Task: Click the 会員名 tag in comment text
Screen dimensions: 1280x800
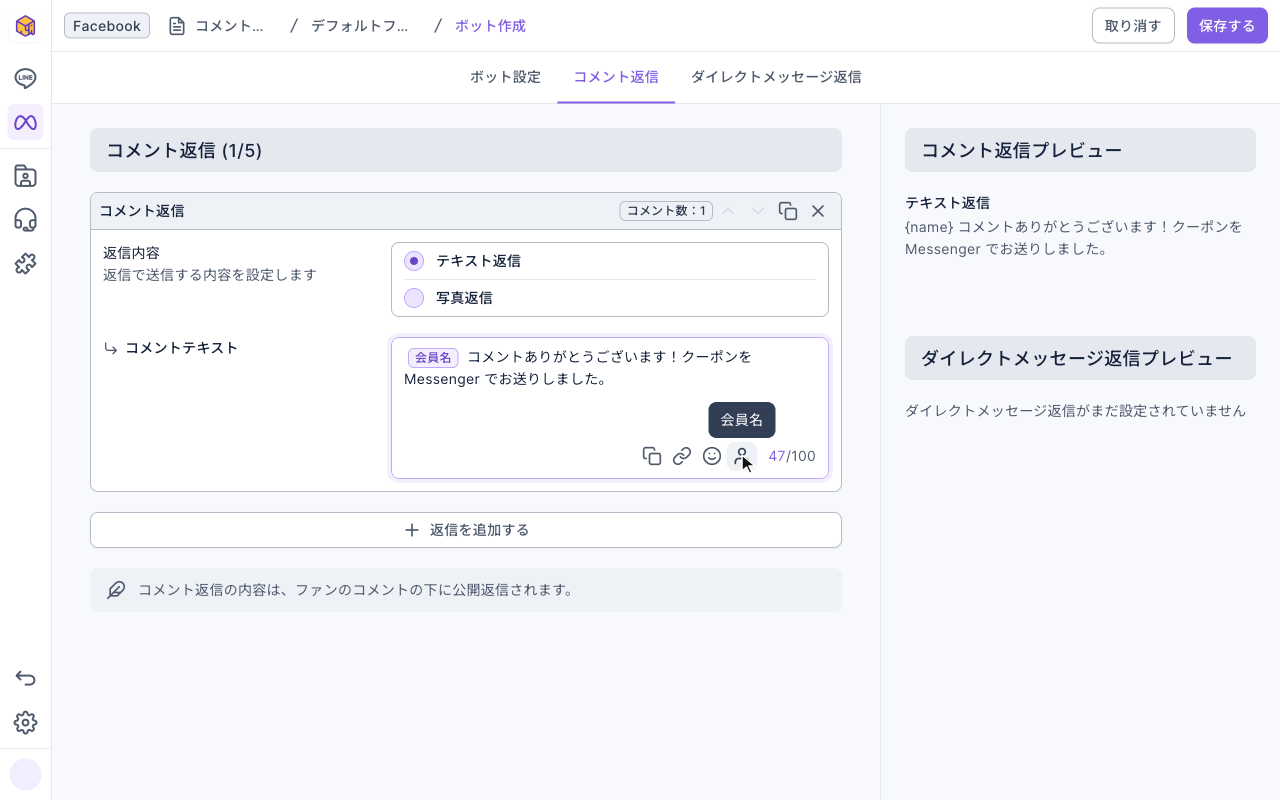Action: click(x=433, y=357)
